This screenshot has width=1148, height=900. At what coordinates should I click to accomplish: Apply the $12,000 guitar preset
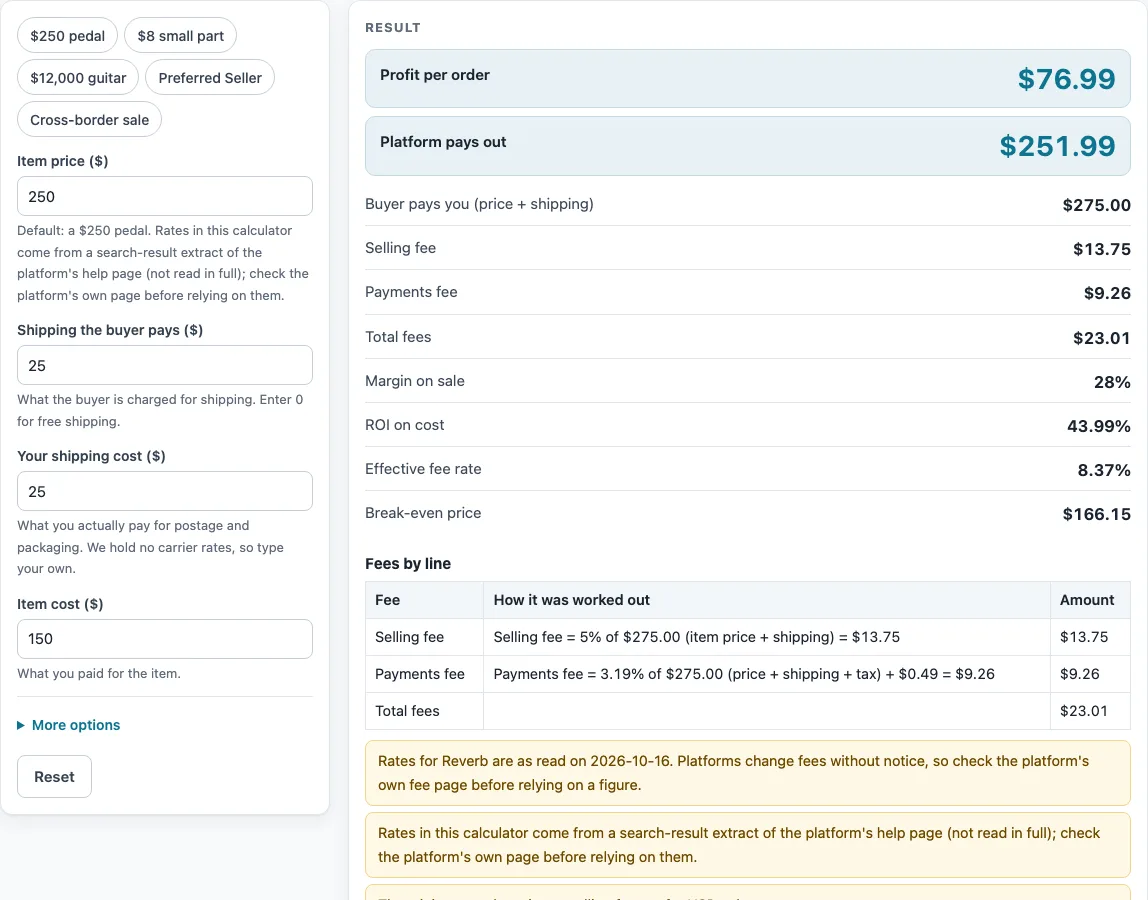point(78,78)
